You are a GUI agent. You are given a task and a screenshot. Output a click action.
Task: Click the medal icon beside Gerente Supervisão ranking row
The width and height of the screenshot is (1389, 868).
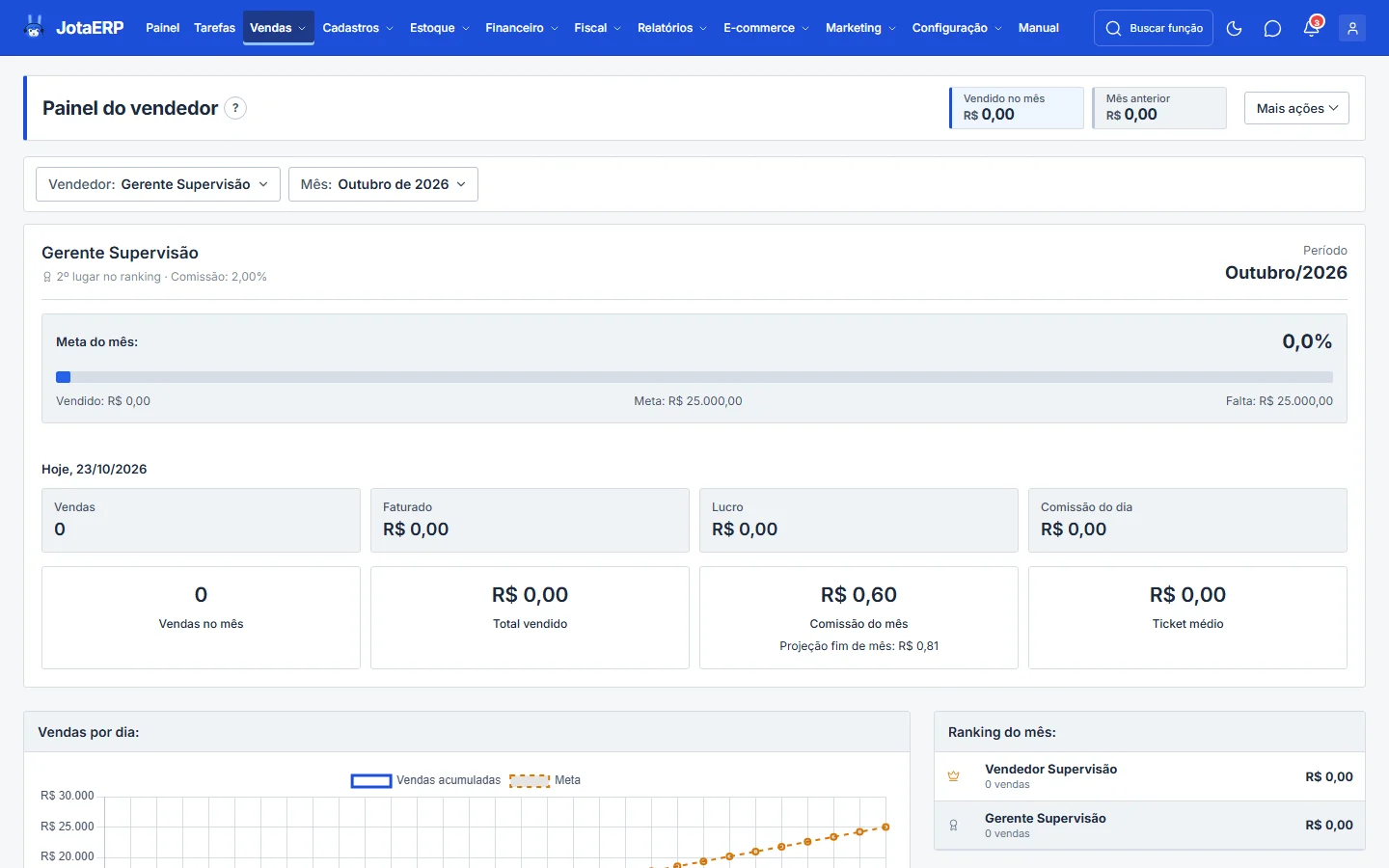pyautogui.click(x=953, y=826)
